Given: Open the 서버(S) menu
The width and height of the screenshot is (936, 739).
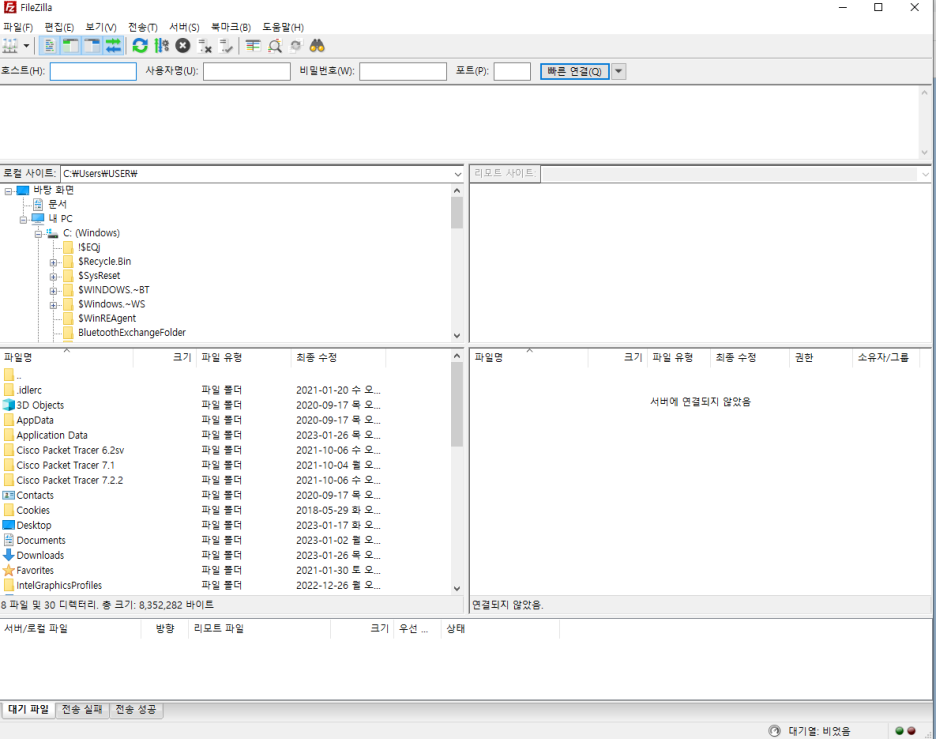Looking at the screenshot, I should tap(184, 27).
